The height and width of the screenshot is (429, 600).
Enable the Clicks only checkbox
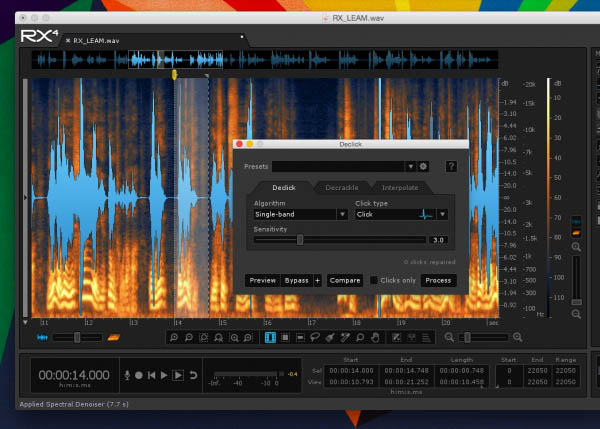[x=375, y=281]
